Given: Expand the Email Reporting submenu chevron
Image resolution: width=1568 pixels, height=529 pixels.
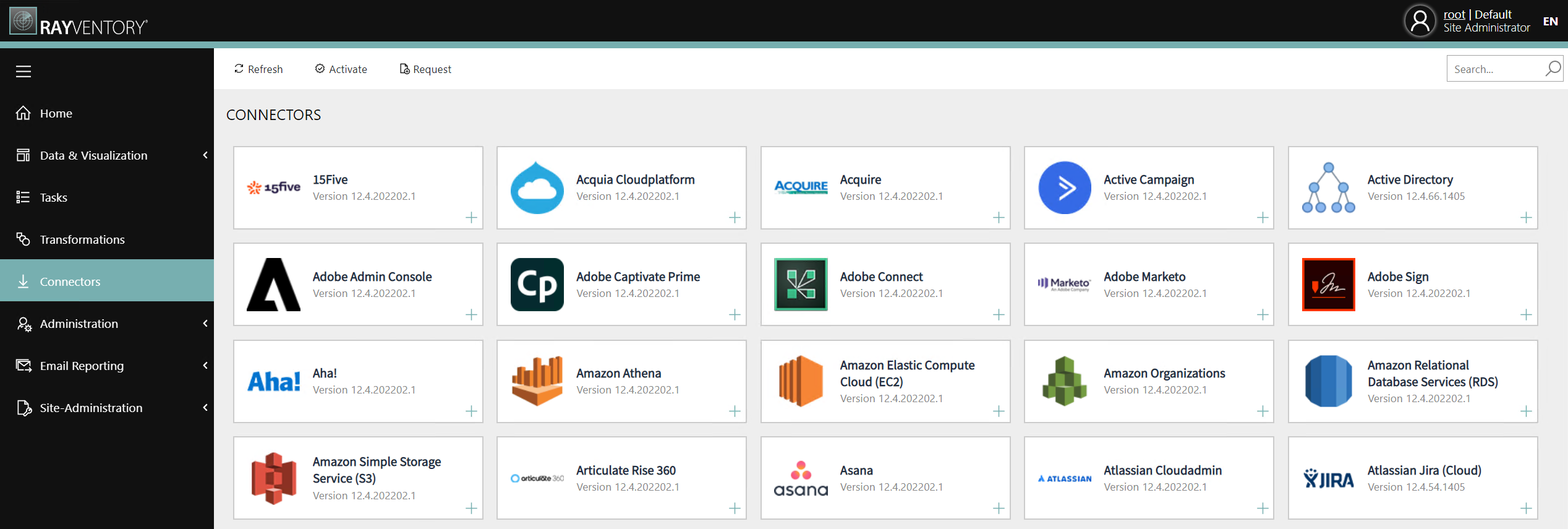Looking at the screenshot, I should tap(205, 366).
